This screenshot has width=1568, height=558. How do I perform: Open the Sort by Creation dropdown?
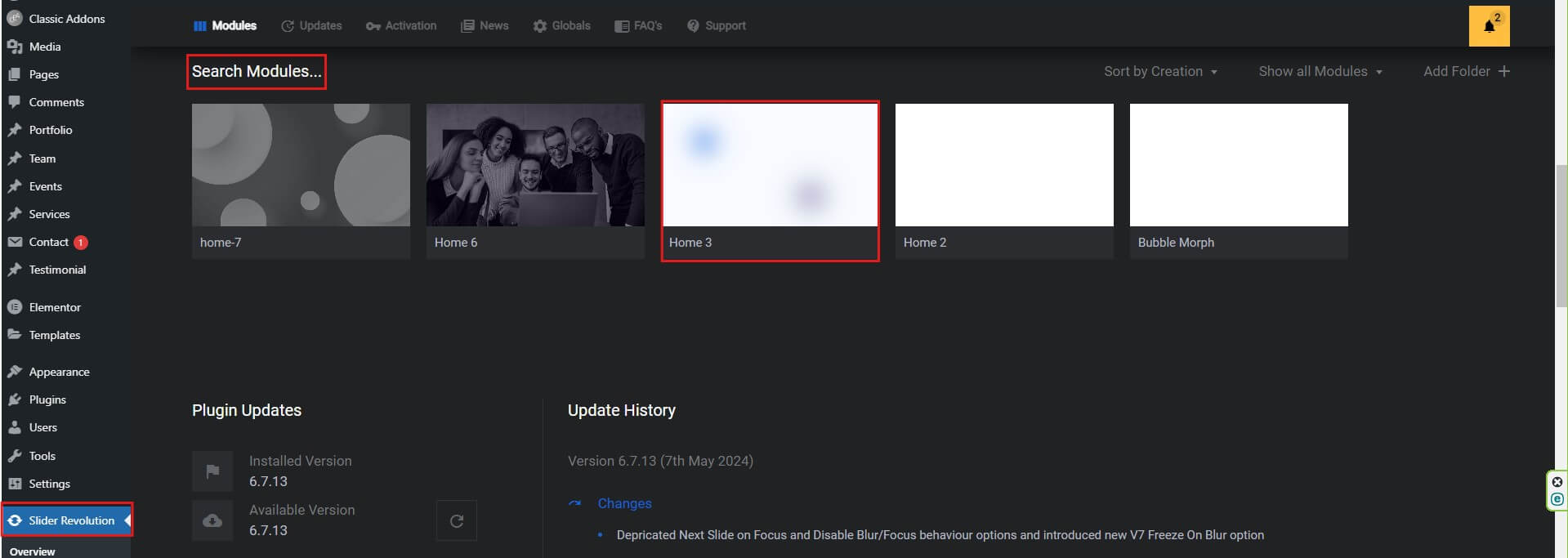1160,71
